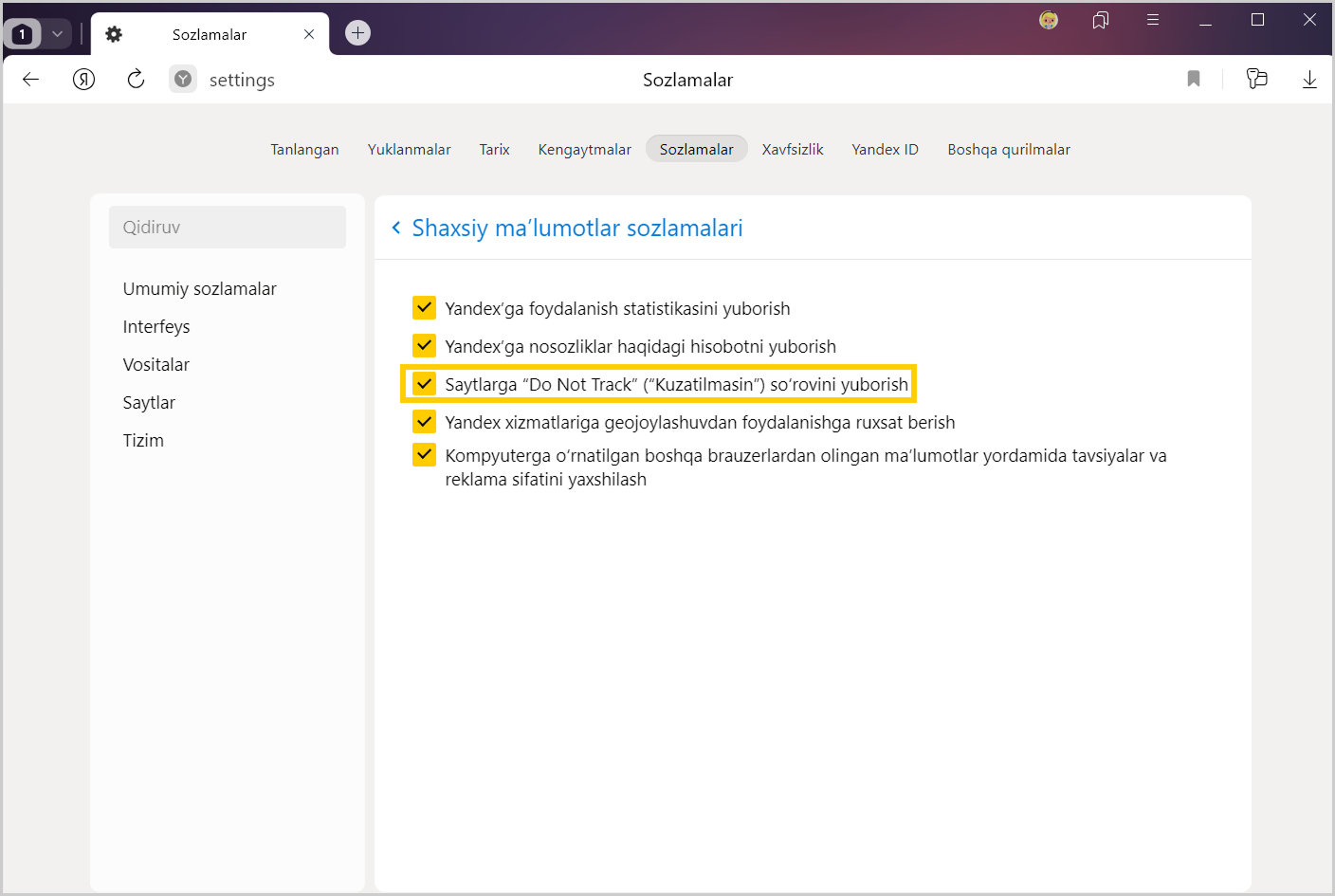Open new tab with plus button
The image size is (1335, 896).
357,33
